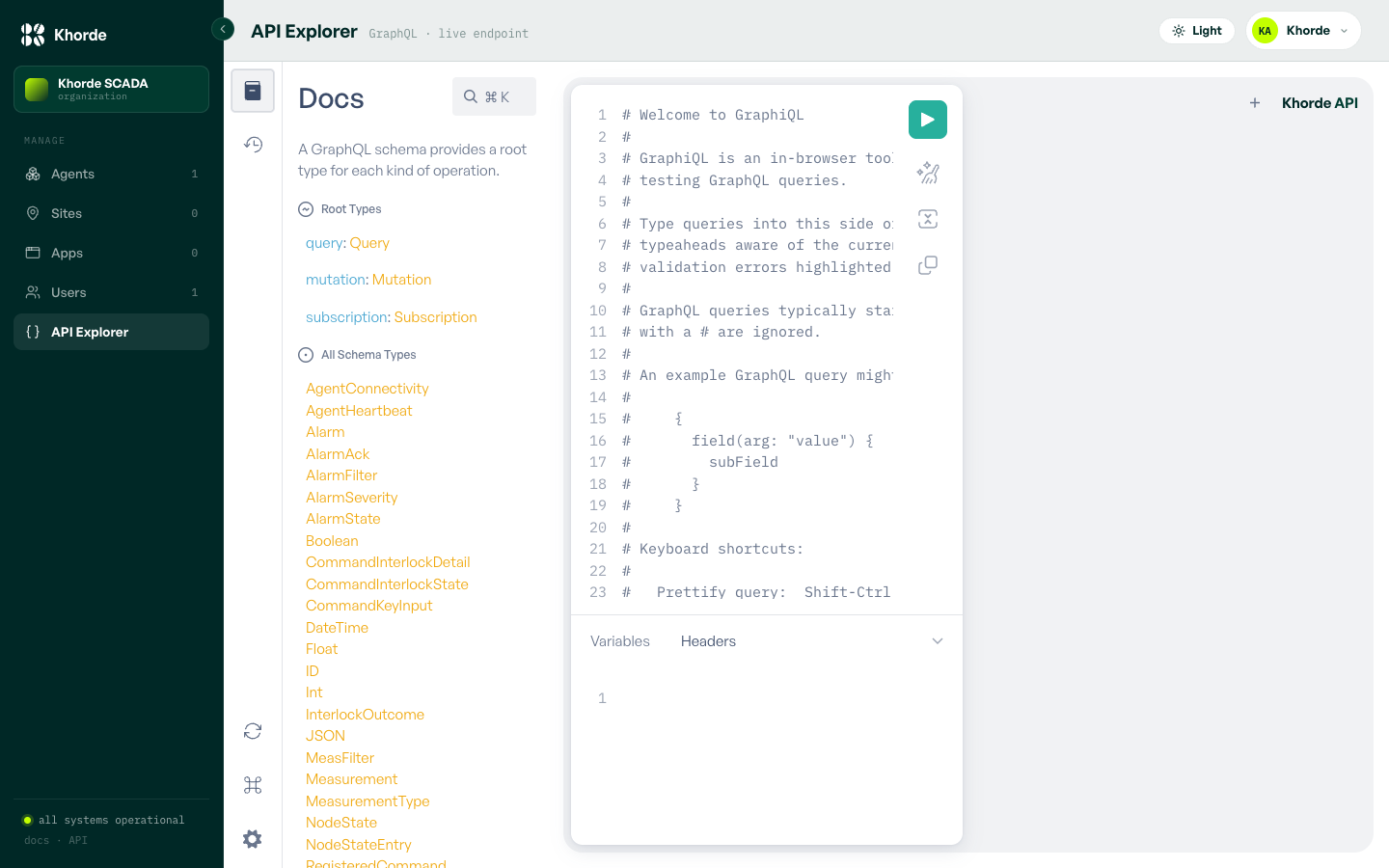Open the CommandInterlockDetail type

point(388,562)
